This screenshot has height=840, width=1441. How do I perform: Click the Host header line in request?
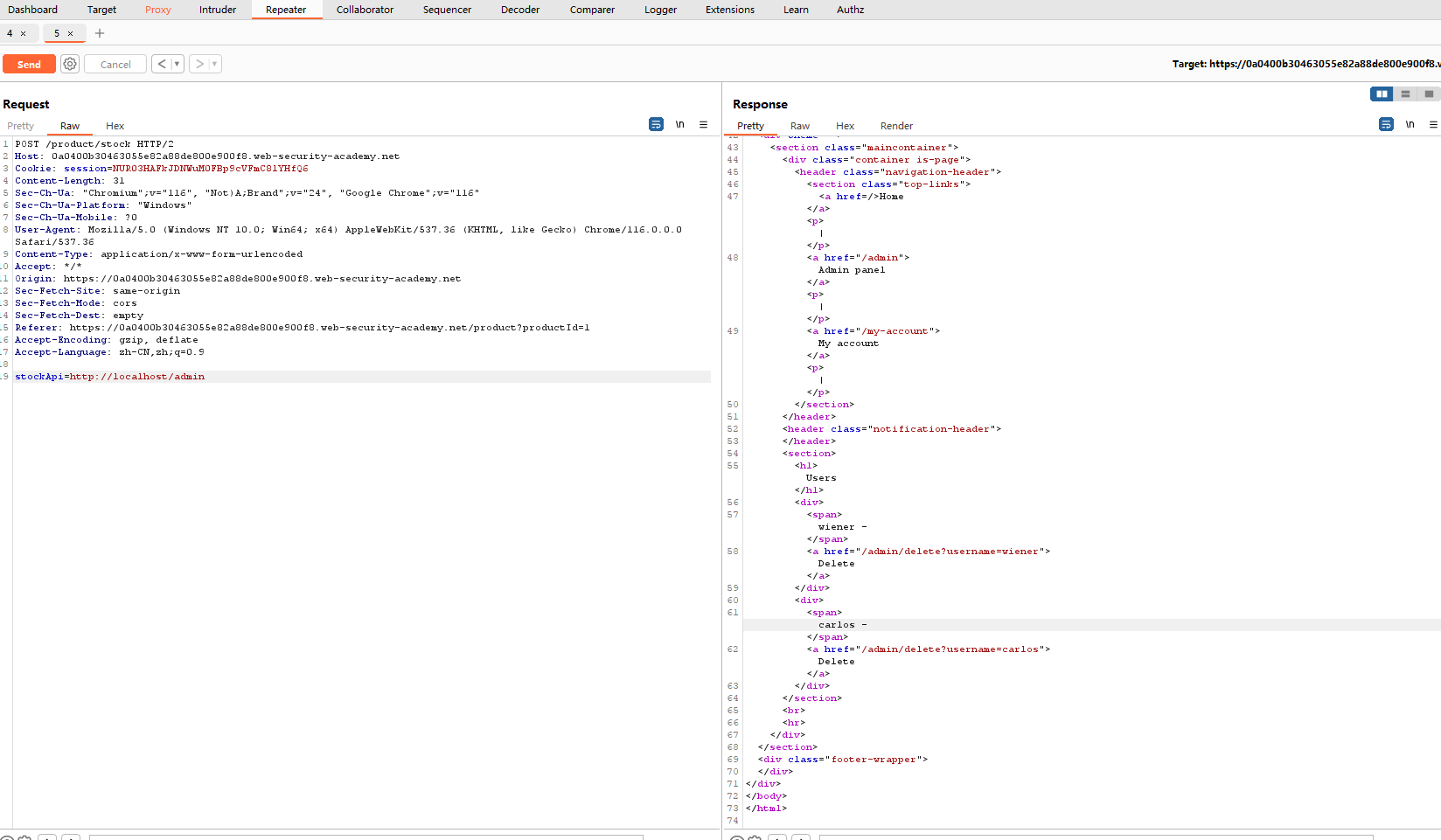pyautogui.click(x=207, y=156)
